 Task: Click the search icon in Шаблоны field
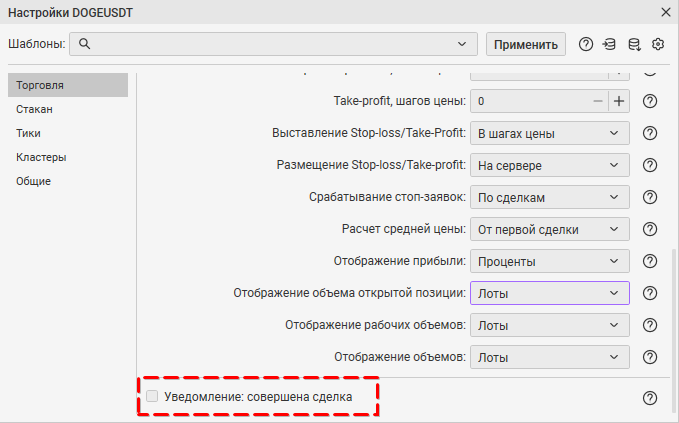click(85, 44)
